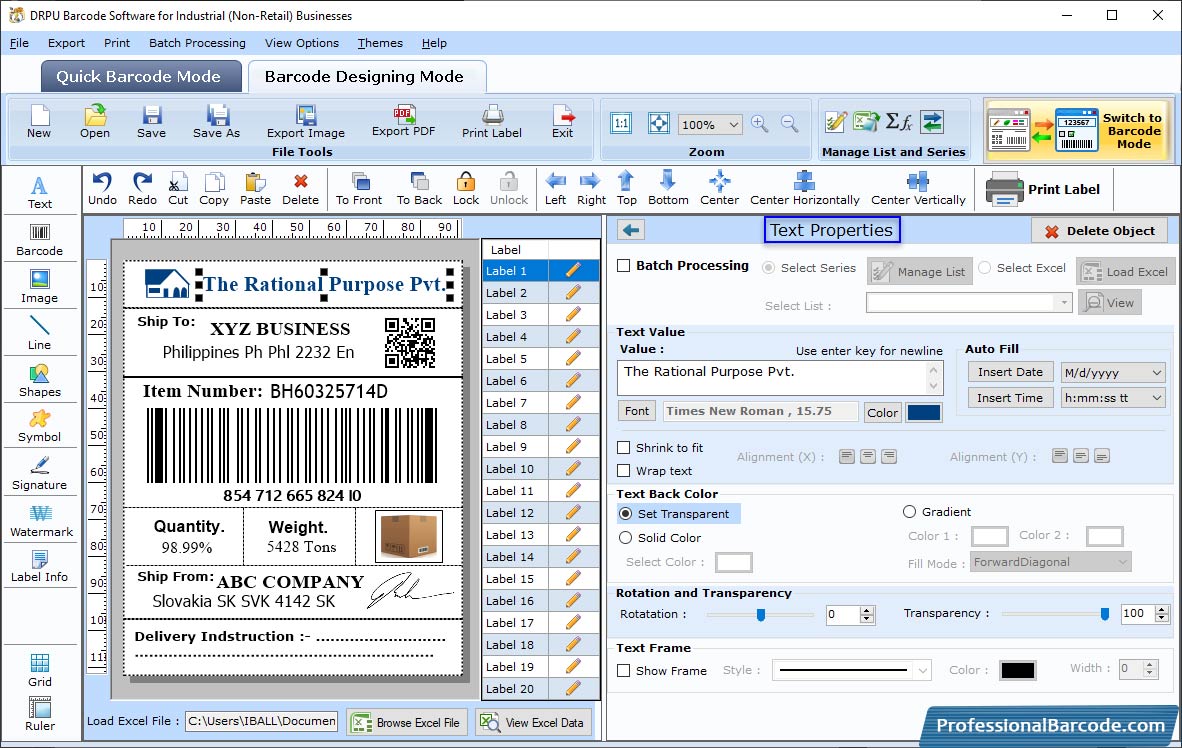The width and height of the screenshot is (1182, 748).
Task: Click Browse Excel File button
Action: pos(408,722)
